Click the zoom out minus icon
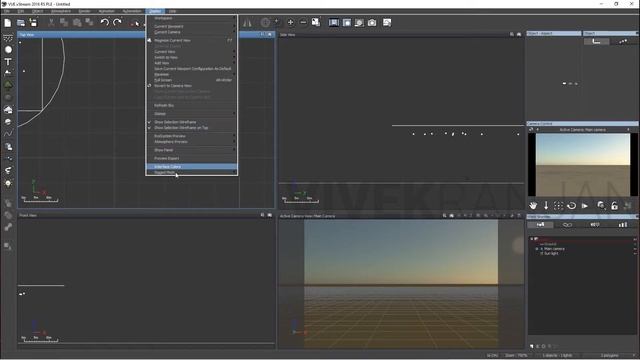 tap(303, 22)
